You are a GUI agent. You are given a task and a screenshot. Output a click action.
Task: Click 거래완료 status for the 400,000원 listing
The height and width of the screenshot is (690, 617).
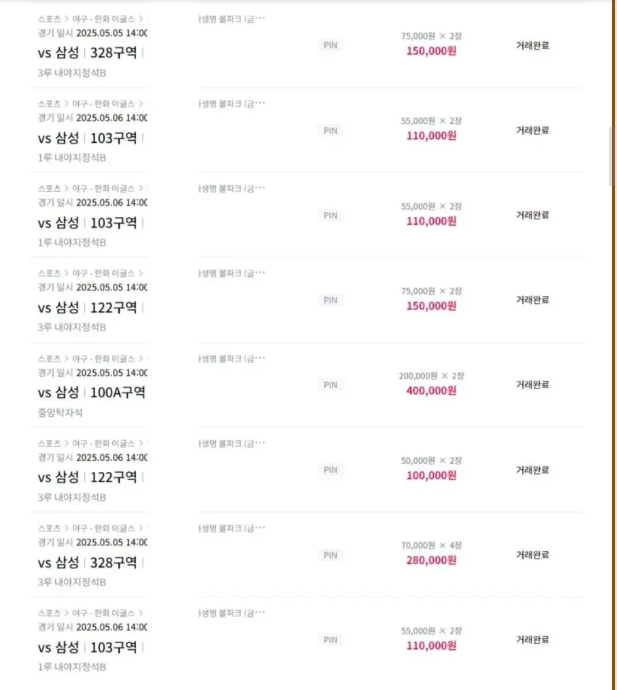point(533,385)
